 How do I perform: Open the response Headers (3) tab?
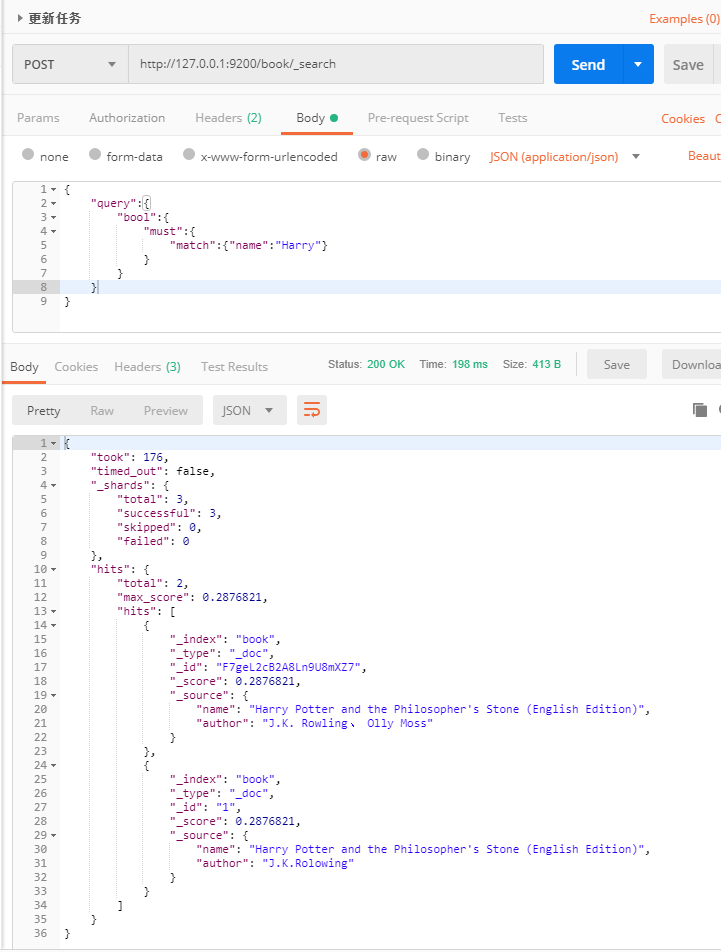[147, 367]
